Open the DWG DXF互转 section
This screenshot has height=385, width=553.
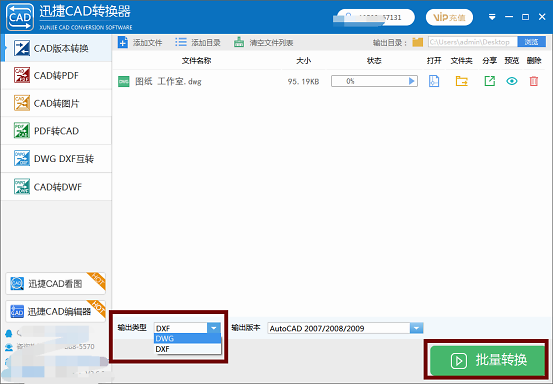click(56, 159)
